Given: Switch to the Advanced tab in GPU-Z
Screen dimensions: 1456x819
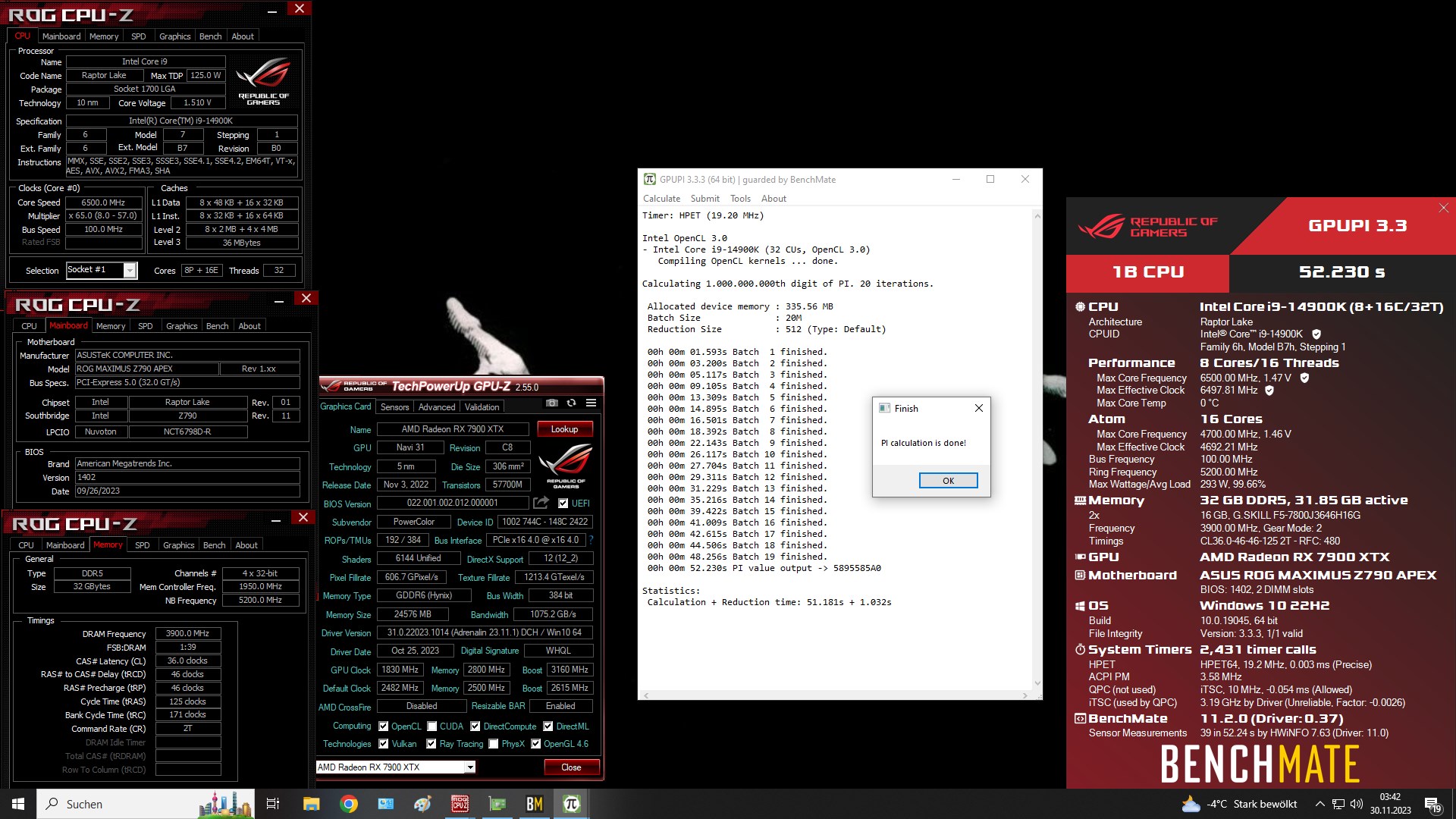Looking at the screenshot, I should (437, 407).
